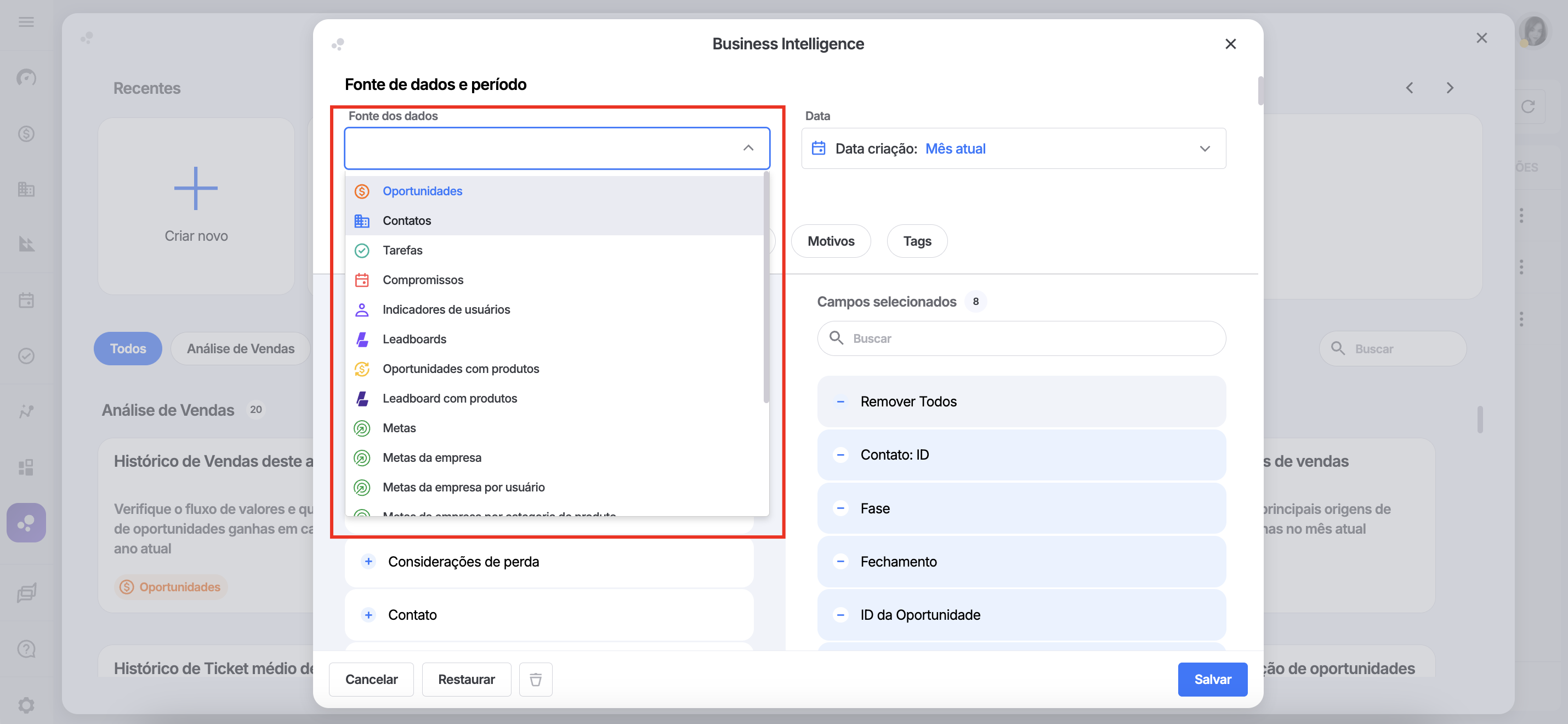Focus the Buscar field in background panel
The width and height of the screenshot is (1568, 724).
[x=1393, y=348]
